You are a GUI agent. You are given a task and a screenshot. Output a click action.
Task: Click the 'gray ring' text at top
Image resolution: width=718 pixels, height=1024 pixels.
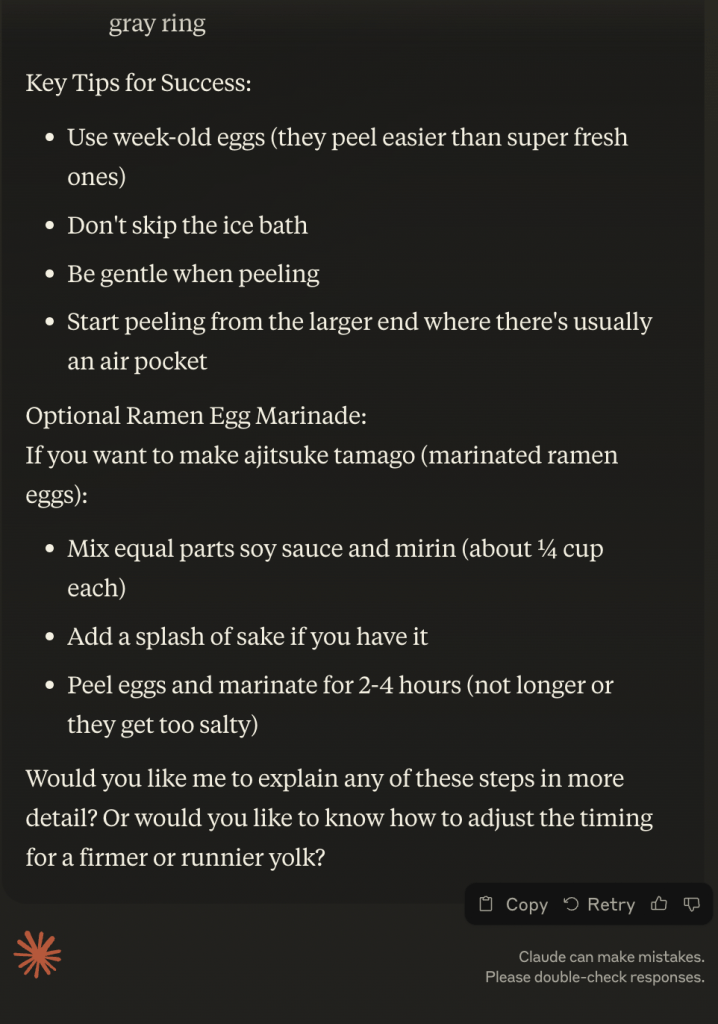click(157, 24)
